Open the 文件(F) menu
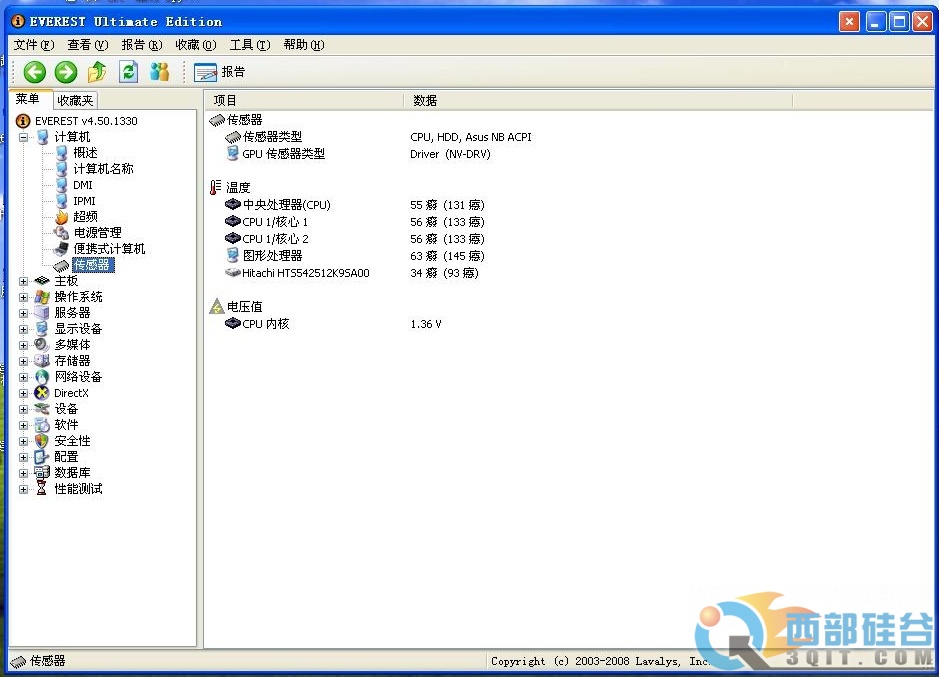Viewport: 939px width, 677px height. pyautogui.click(x=34, y=45)
